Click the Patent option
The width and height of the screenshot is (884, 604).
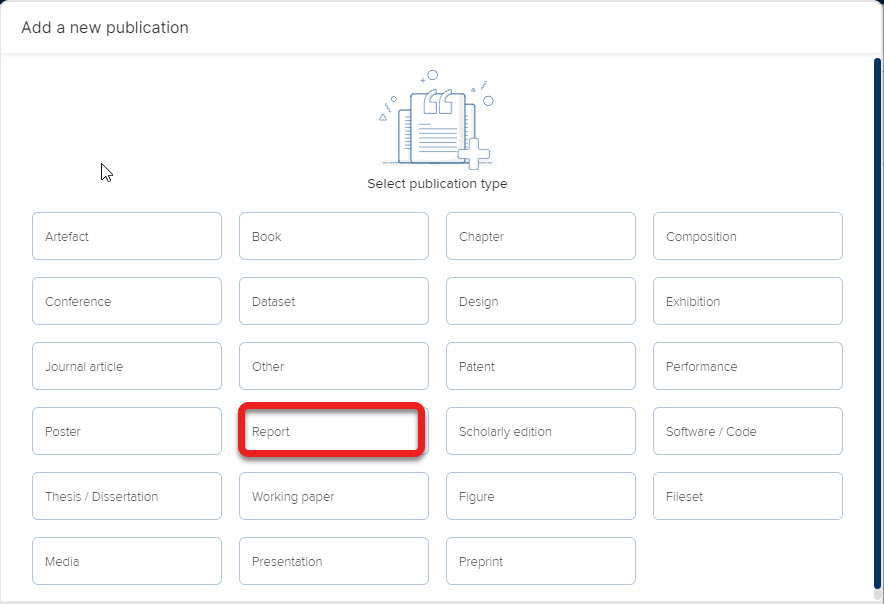pyautogui.click(x=541, y=366)
